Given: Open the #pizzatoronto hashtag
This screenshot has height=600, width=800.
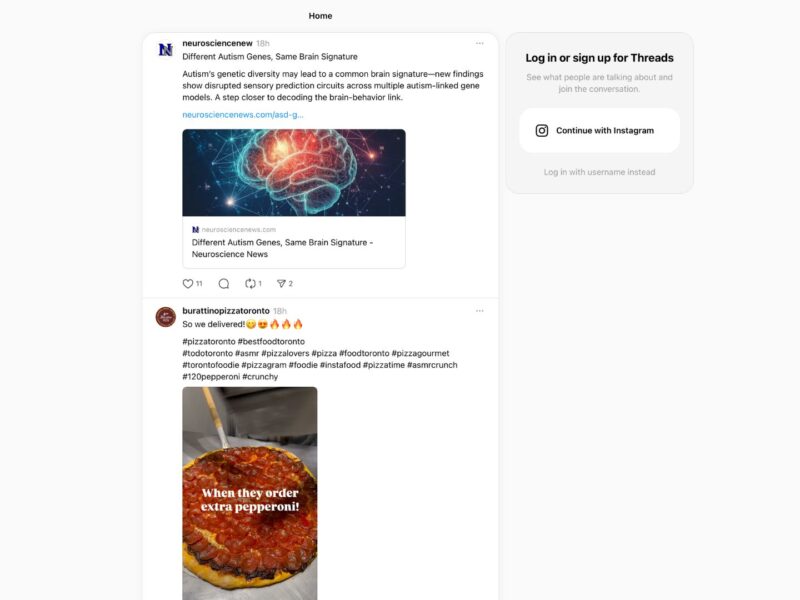Looking at the screenshot, I should (x=209, y=341).
